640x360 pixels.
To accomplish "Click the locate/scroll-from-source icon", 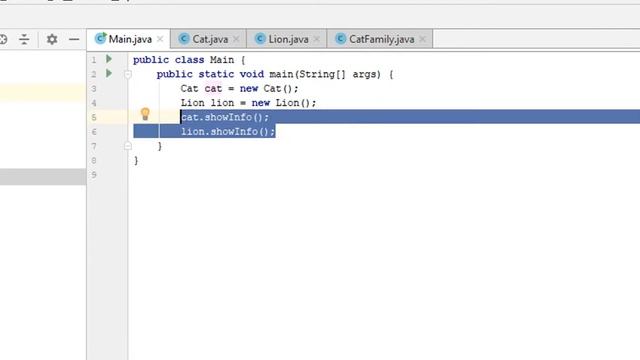I will click(3, 39).
